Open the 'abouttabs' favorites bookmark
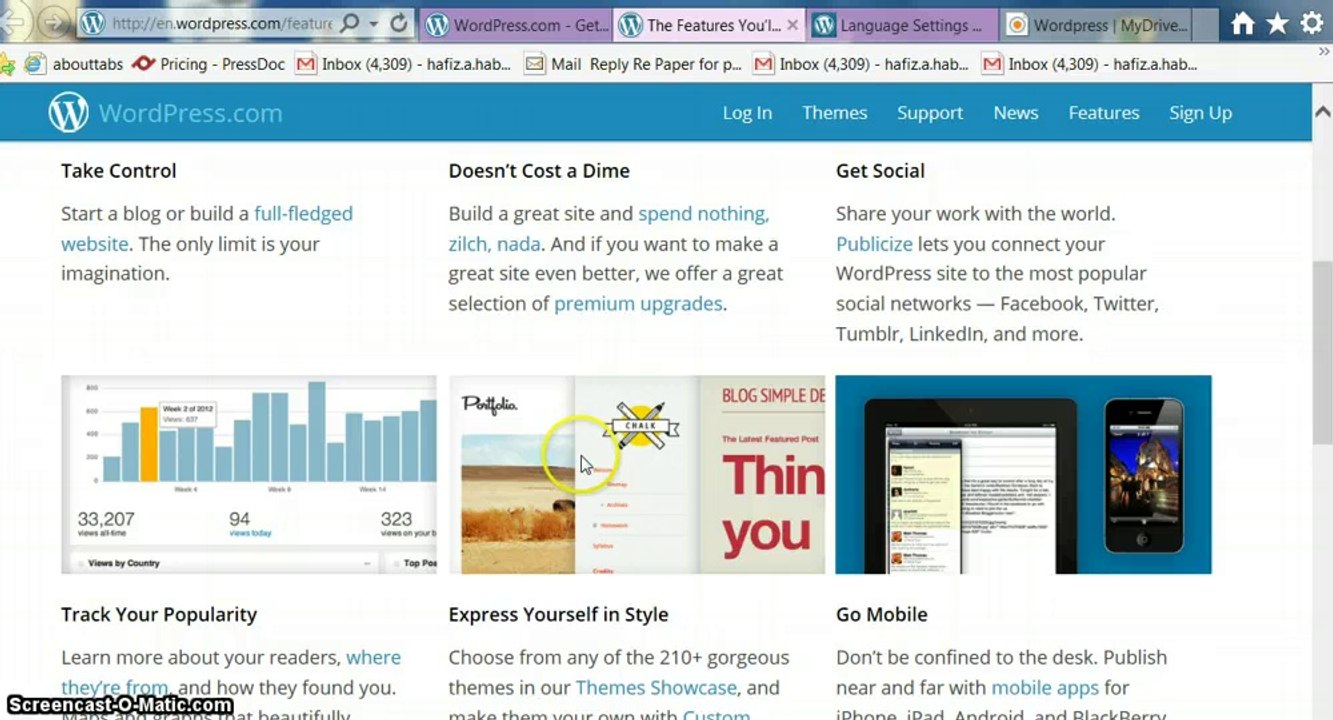The height and width of the screenshot is (720, 1333). pos(73,64)
